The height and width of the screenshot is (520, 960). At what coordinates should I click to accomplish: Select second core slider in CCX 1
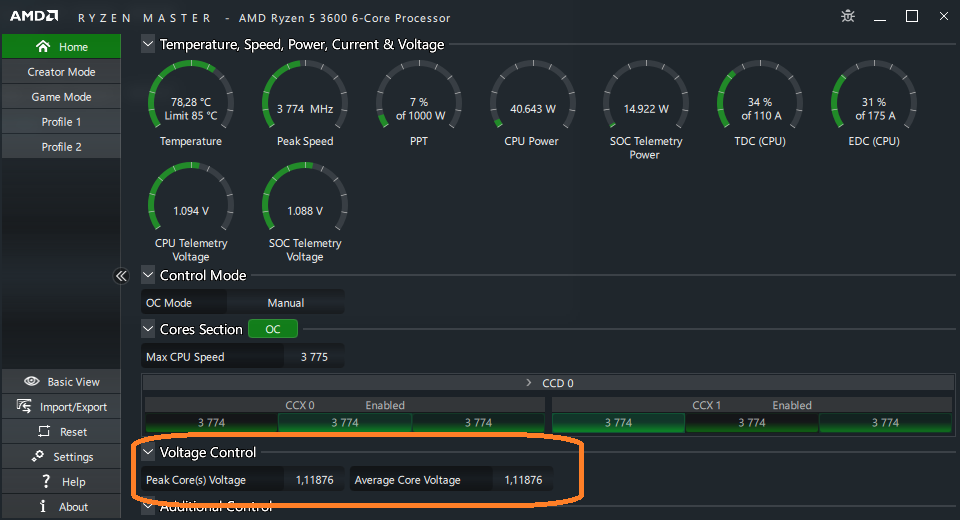[752, 423]
